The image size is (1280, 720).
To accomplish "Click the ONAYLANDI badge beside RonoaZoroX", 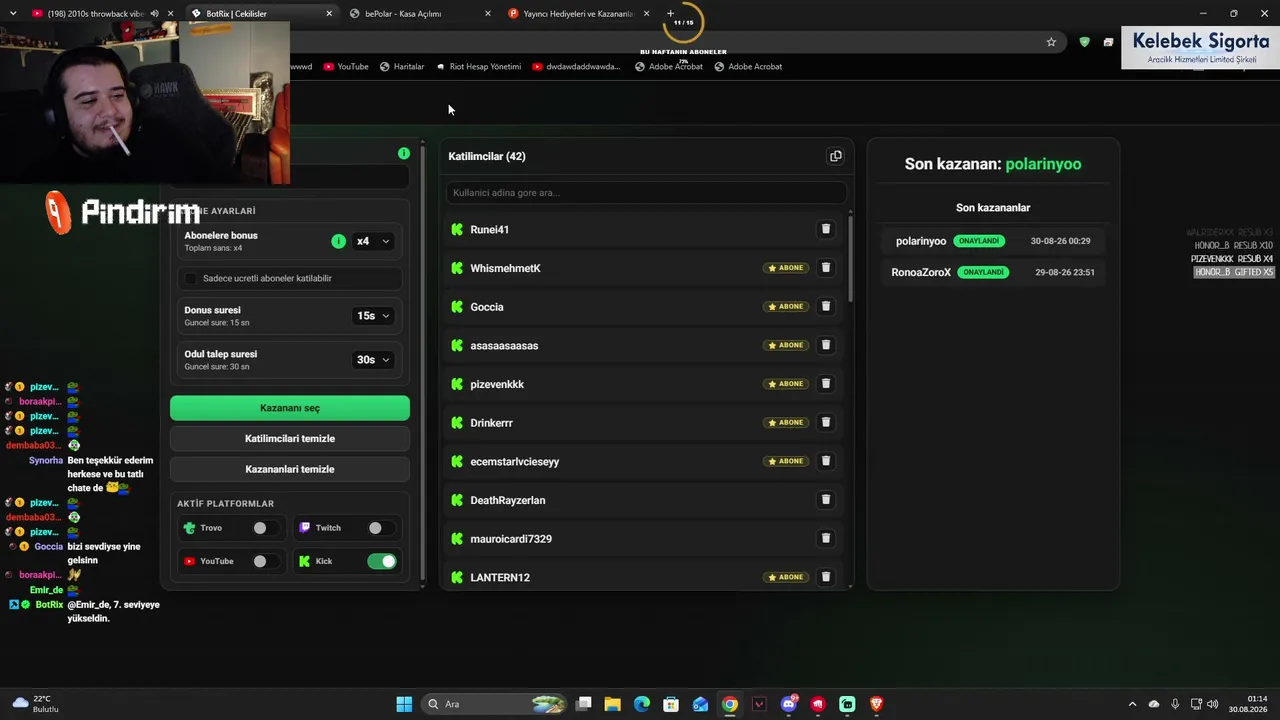I will click(x=983, y=272).
